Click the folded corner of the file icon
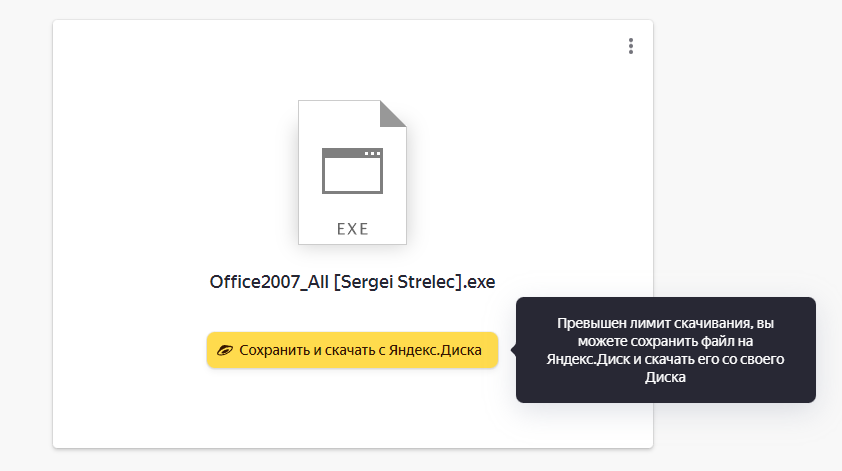Viewport: 842px width, 471px height. coord(393,113)
